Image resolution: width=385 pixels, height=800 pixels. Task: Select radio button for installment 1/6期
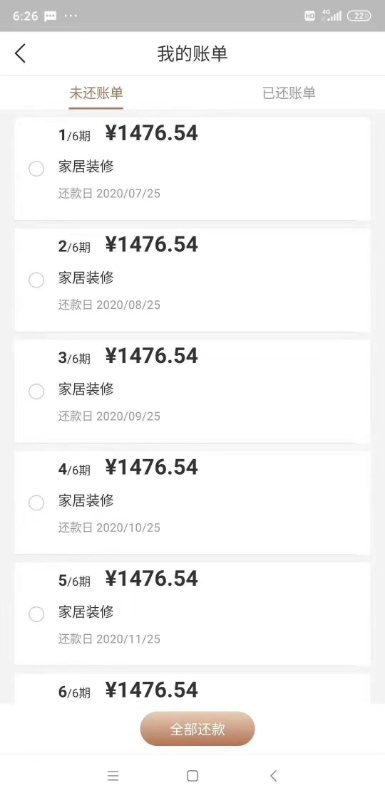(36, 168)
